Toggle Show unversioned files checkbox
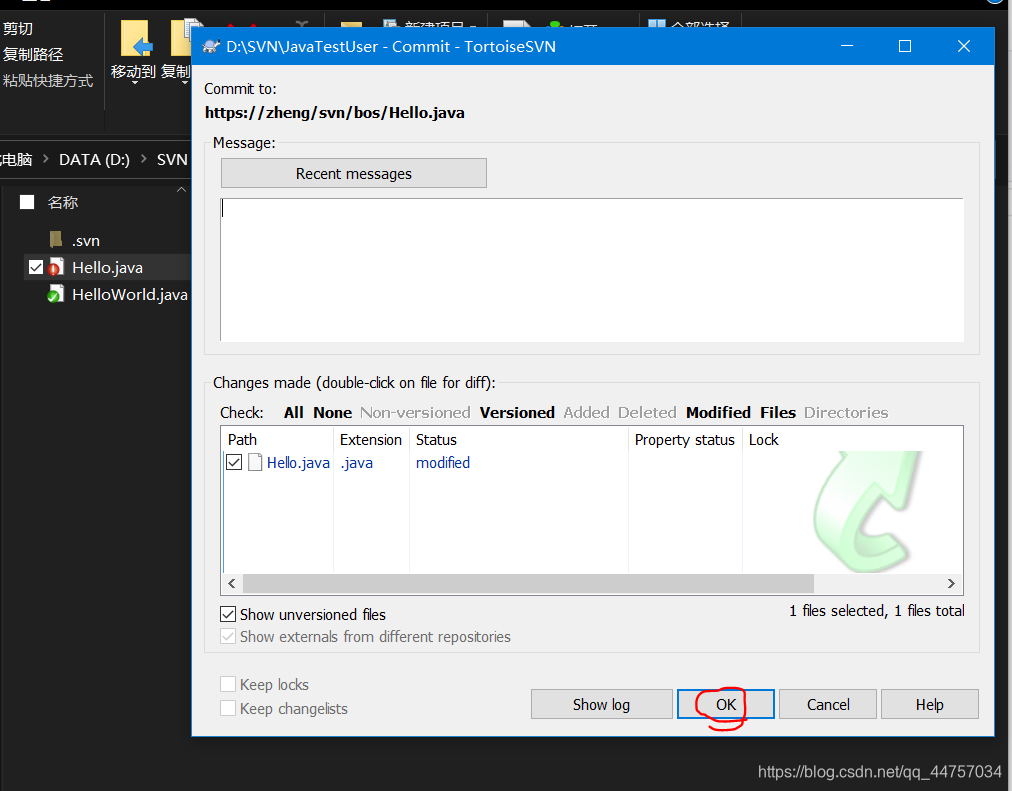1012x791 pixels. click(x=228, y=614)
